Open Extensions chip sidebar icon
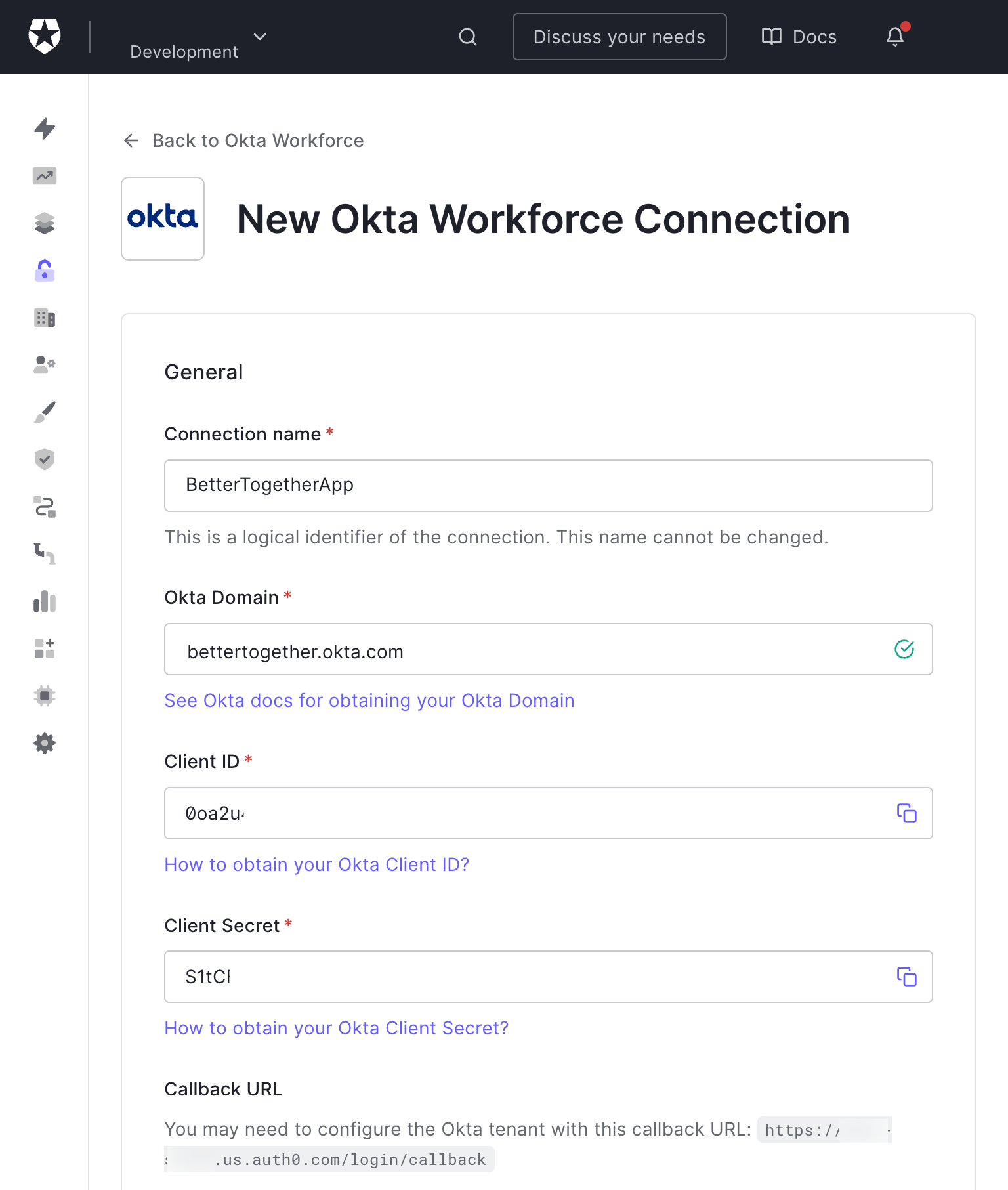The height and width of the screenshot is (1190, 1008). (45, 696)
